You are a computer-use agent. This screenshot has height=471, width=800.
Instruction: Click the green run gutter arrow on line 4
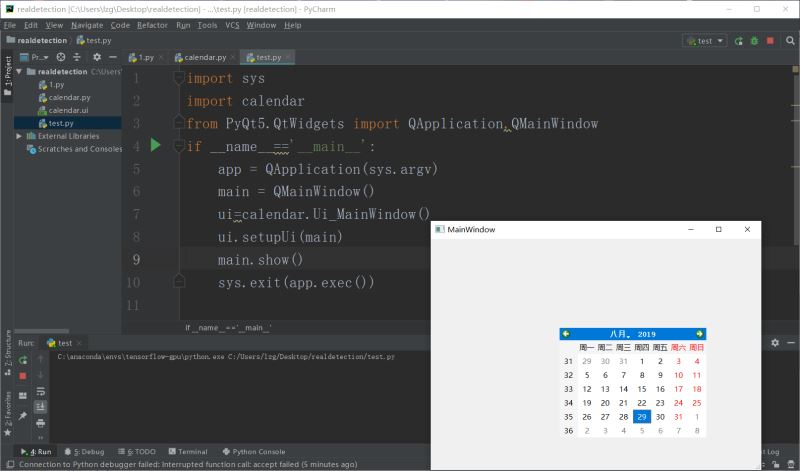pos(155,146)
